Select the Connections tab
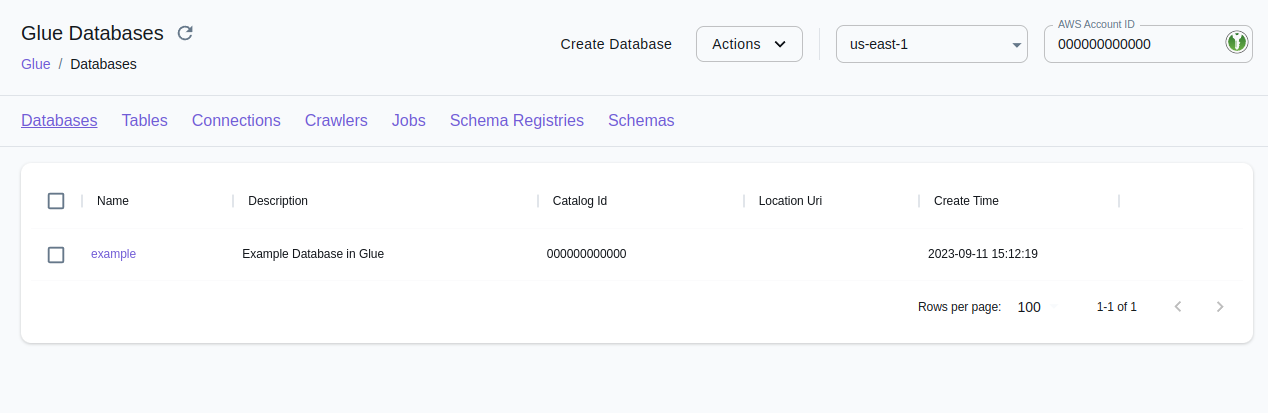 pos(236,121)
